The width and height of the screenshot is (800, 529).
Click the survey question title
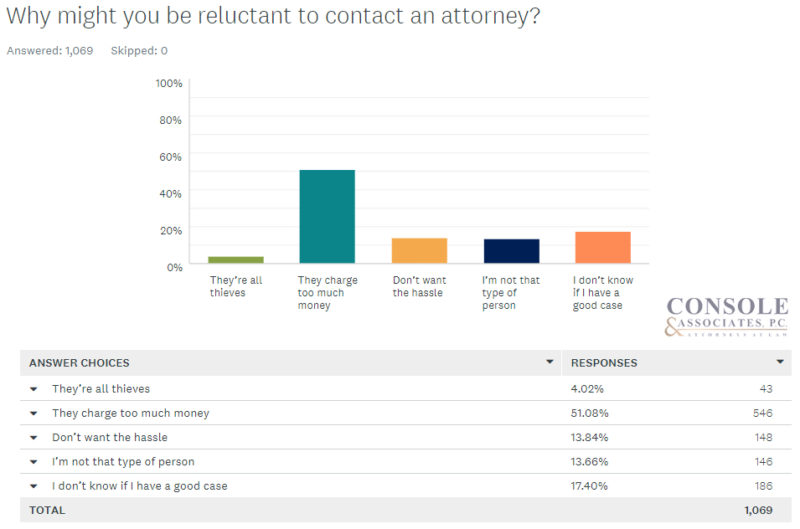(x=273, y=17)
